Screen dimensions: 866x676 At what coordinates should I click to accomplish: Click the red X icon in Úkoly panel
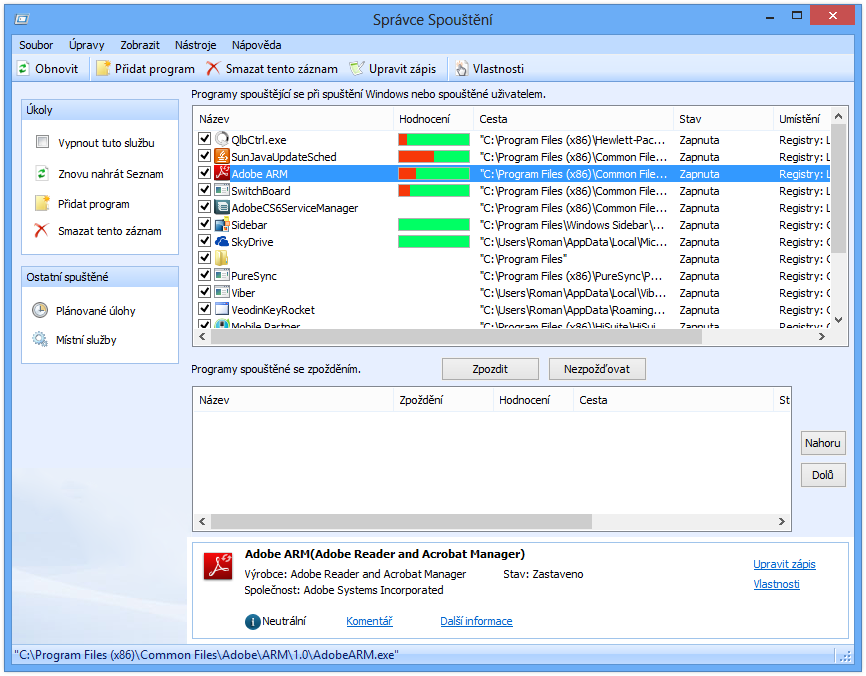41,230
